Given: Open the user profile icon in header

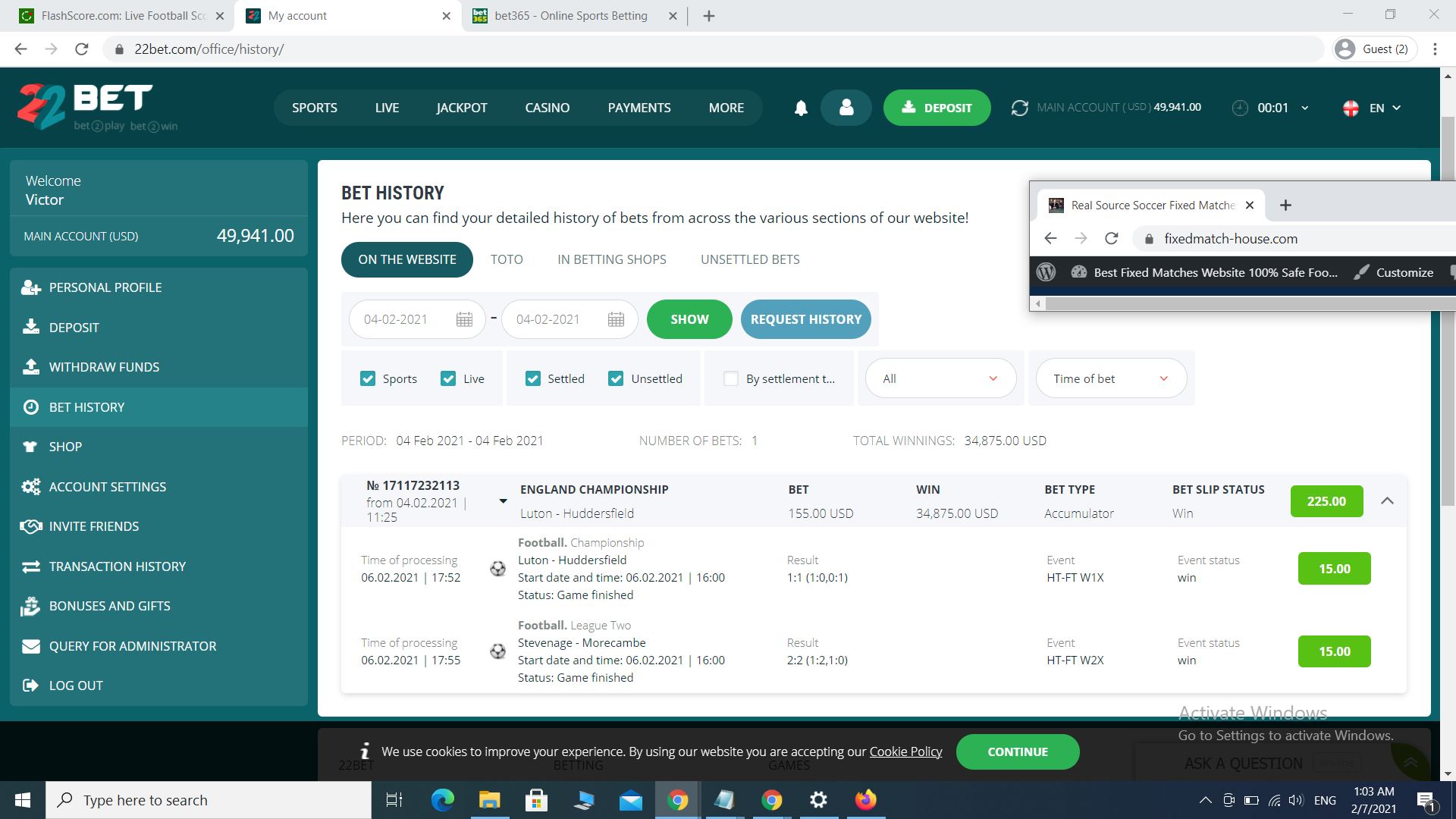Looking at the screenshot, I should pos(846,108).
